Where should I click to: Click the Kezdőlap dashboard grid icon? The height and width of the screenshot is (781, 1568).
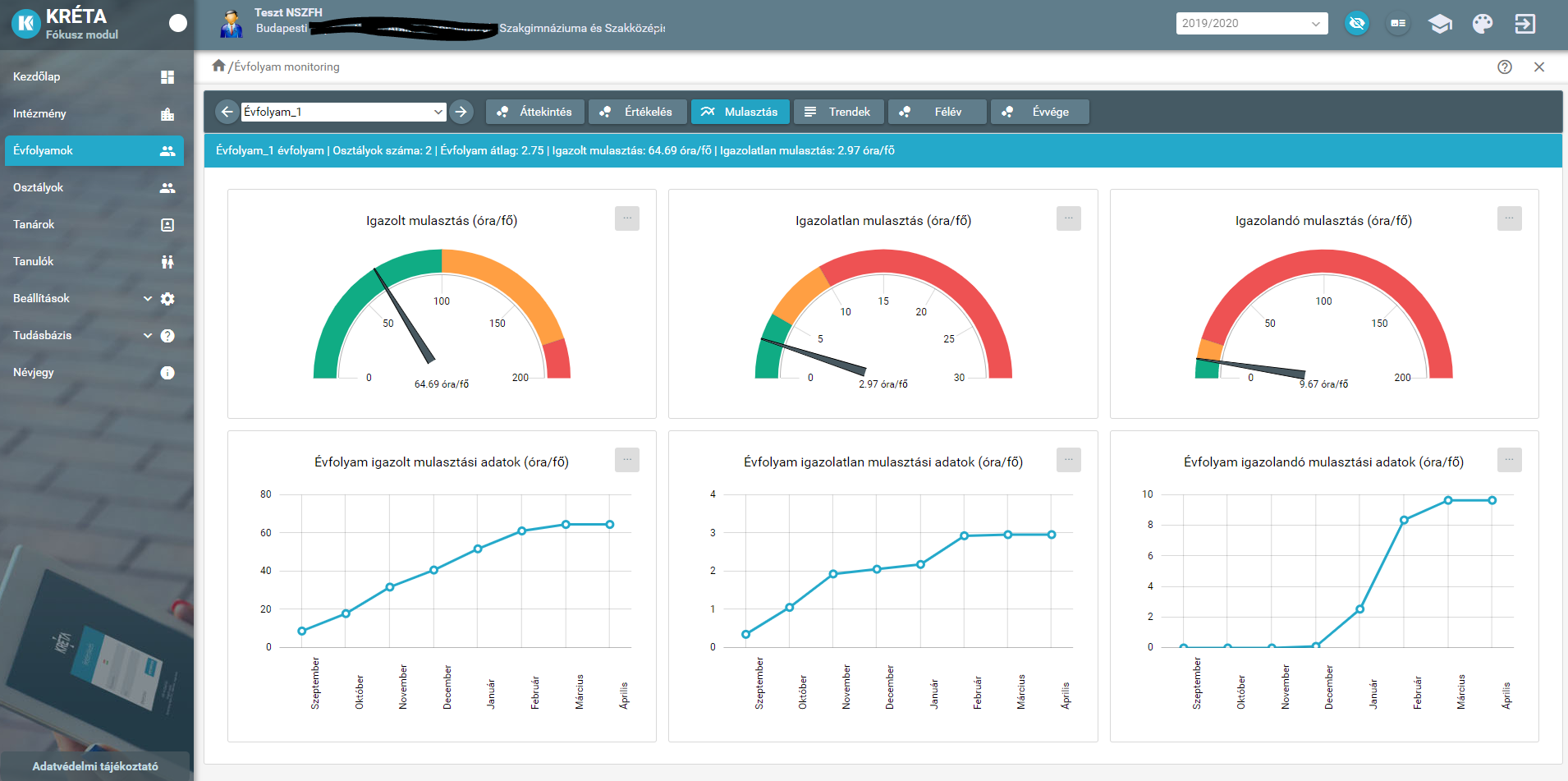tap(167, 77)
